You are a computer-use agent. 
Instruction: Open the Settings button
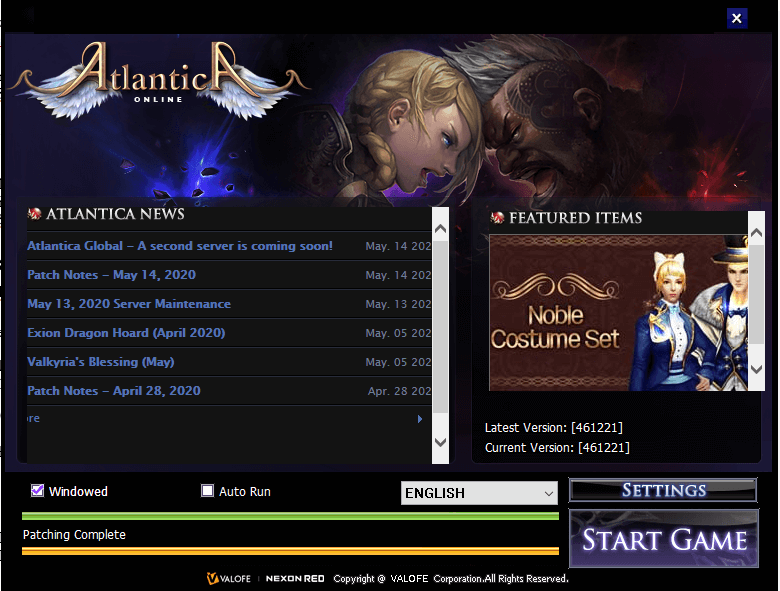(663, 490)
